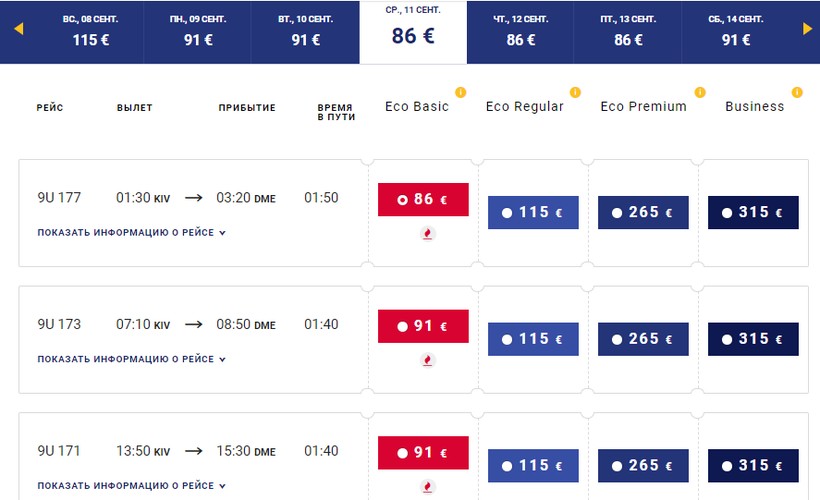
Task: Pick 91 € Eco Basic fare for 9U 171
Action: [x=423, y=452]
